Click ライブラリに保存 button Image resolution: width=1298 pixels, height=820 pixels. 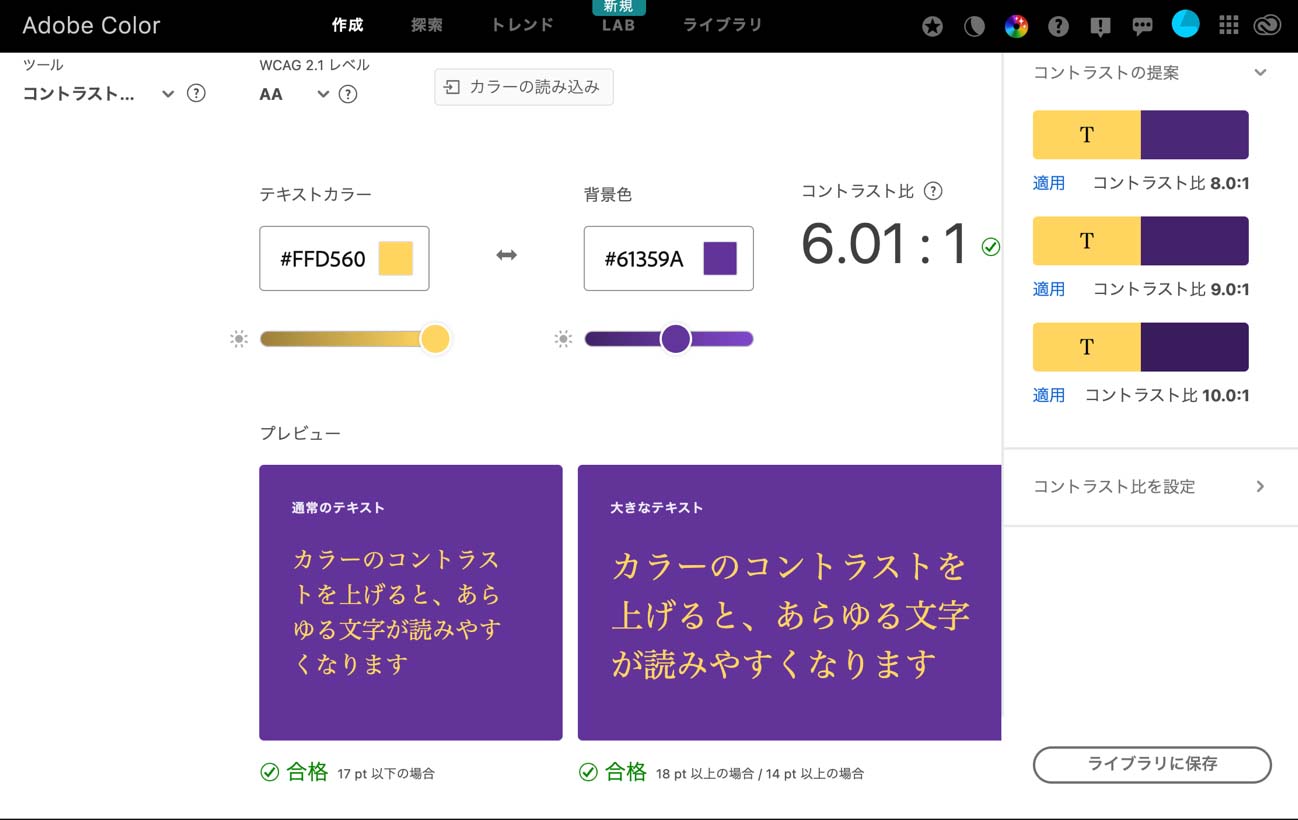tap(1152, 764)
